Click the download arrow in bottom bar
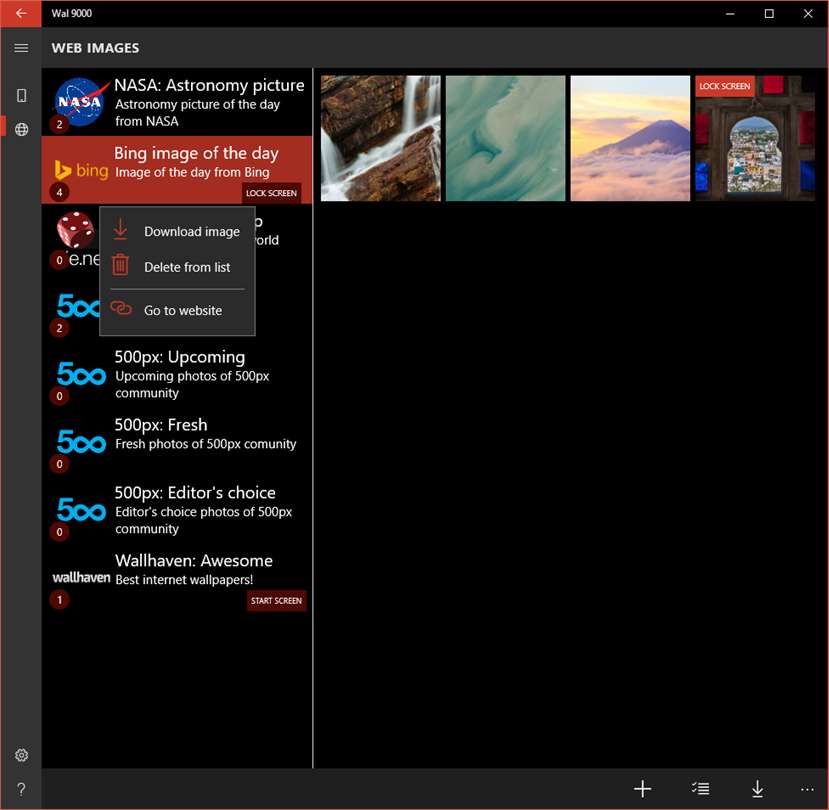Image resolution: width=829 pixels, height=810 pixels. pyautogui.click(x=758, y=789)
